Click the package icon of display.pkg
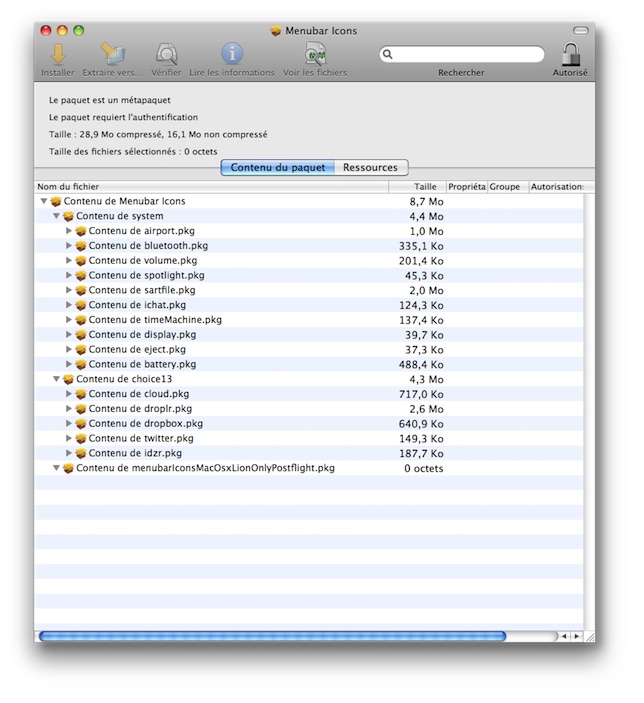Image resolution: width=644 pixels, height=703 pixels. coord(81,335)
